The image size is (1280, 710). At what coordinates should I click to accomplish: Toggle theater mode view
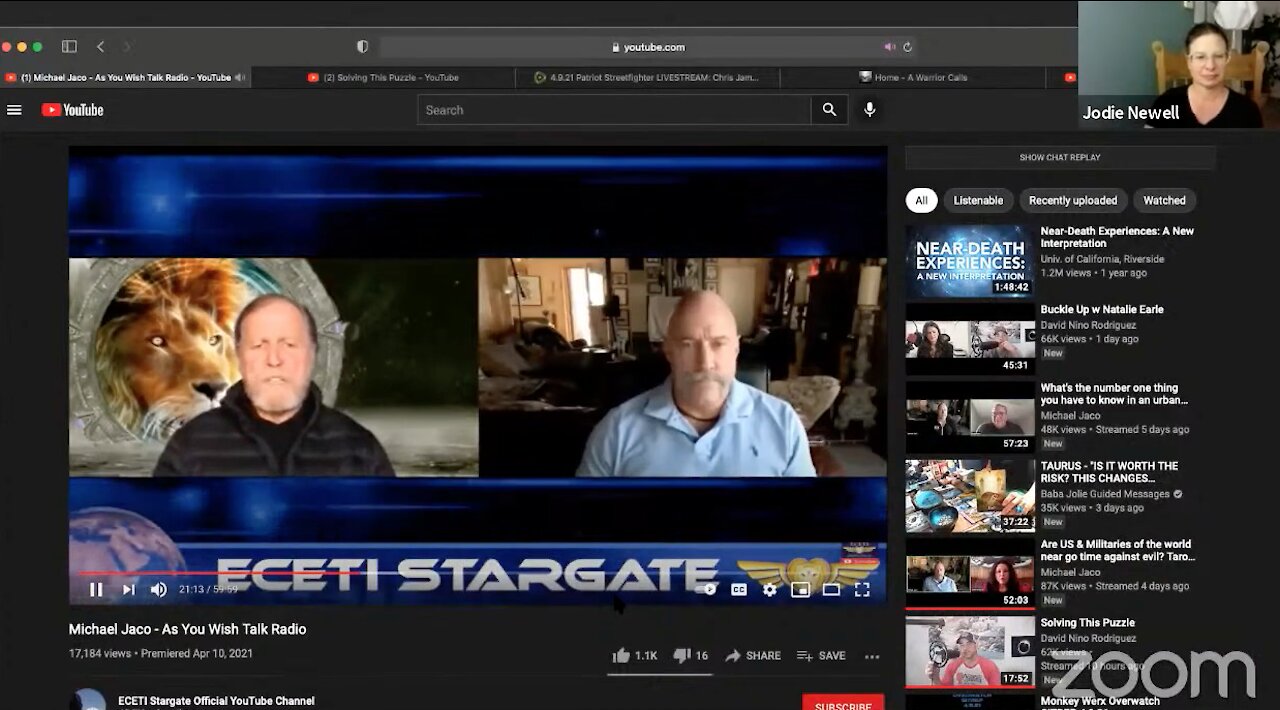click(x=831, y=590)
